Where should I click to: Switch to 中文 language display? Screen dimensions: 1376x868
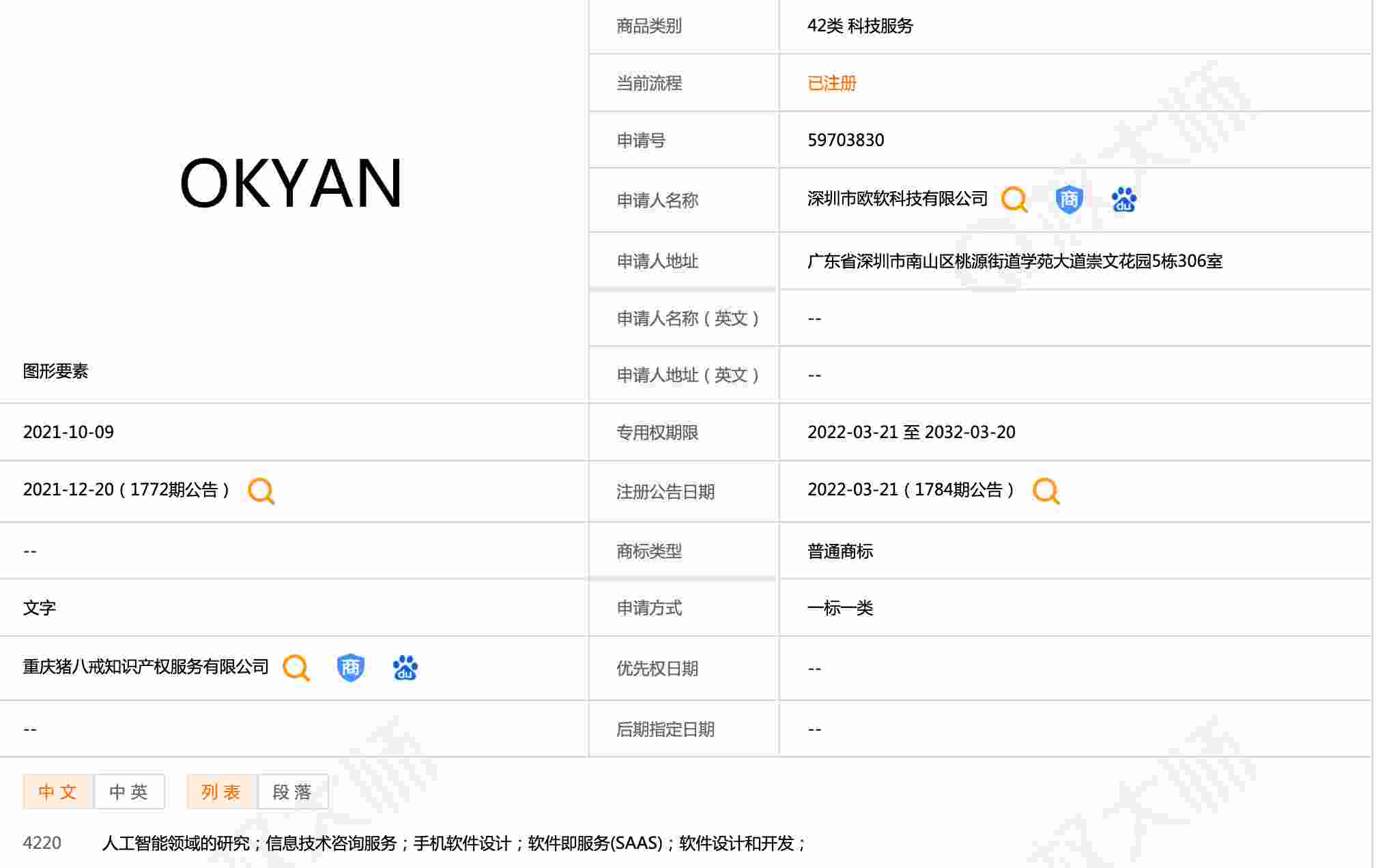(58, 792)
